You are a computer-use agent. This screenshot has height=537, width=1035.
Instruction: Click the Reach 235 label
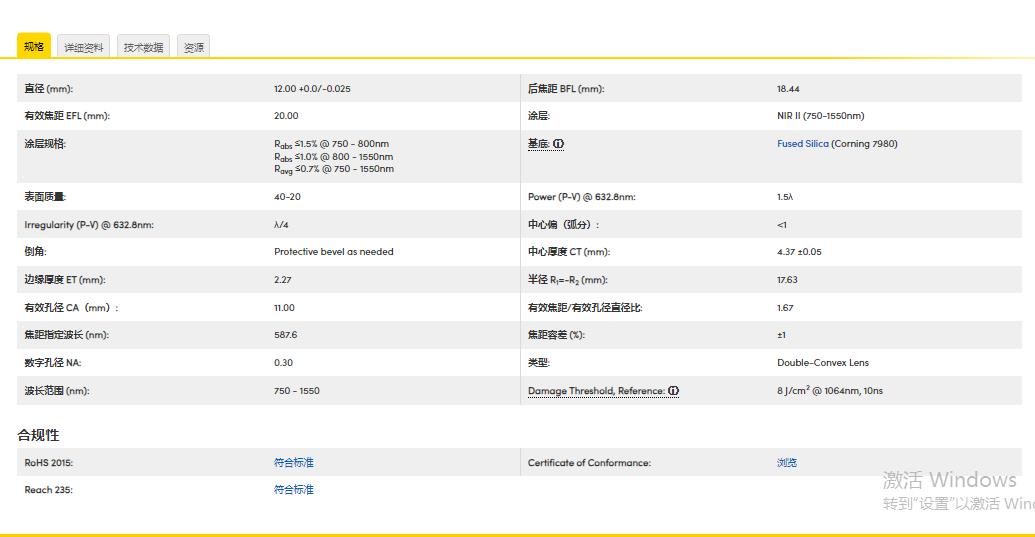[49, 490]
